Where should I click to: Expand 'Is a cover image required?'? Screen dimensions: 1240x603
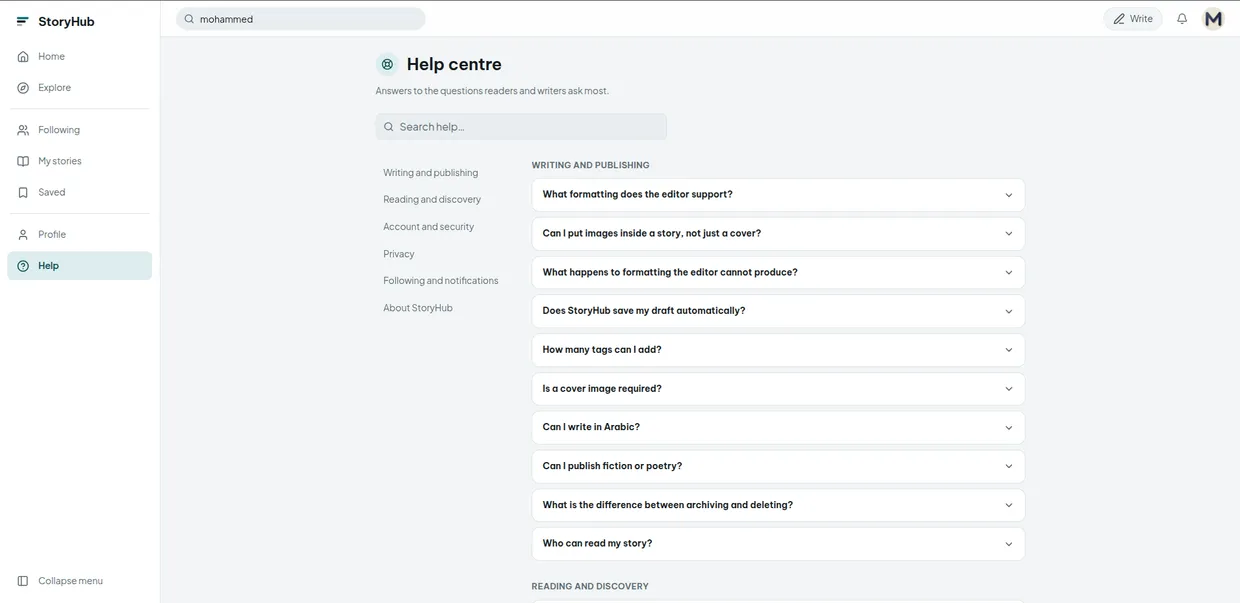click(778, 389)
